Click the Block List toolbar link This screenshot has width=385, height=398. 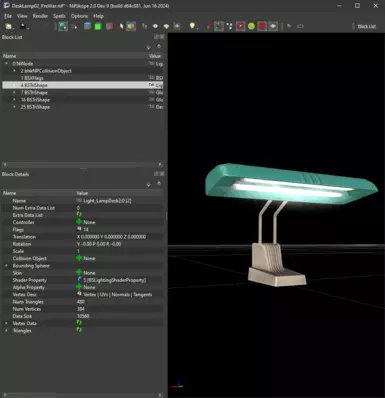[x=366, y=26]
